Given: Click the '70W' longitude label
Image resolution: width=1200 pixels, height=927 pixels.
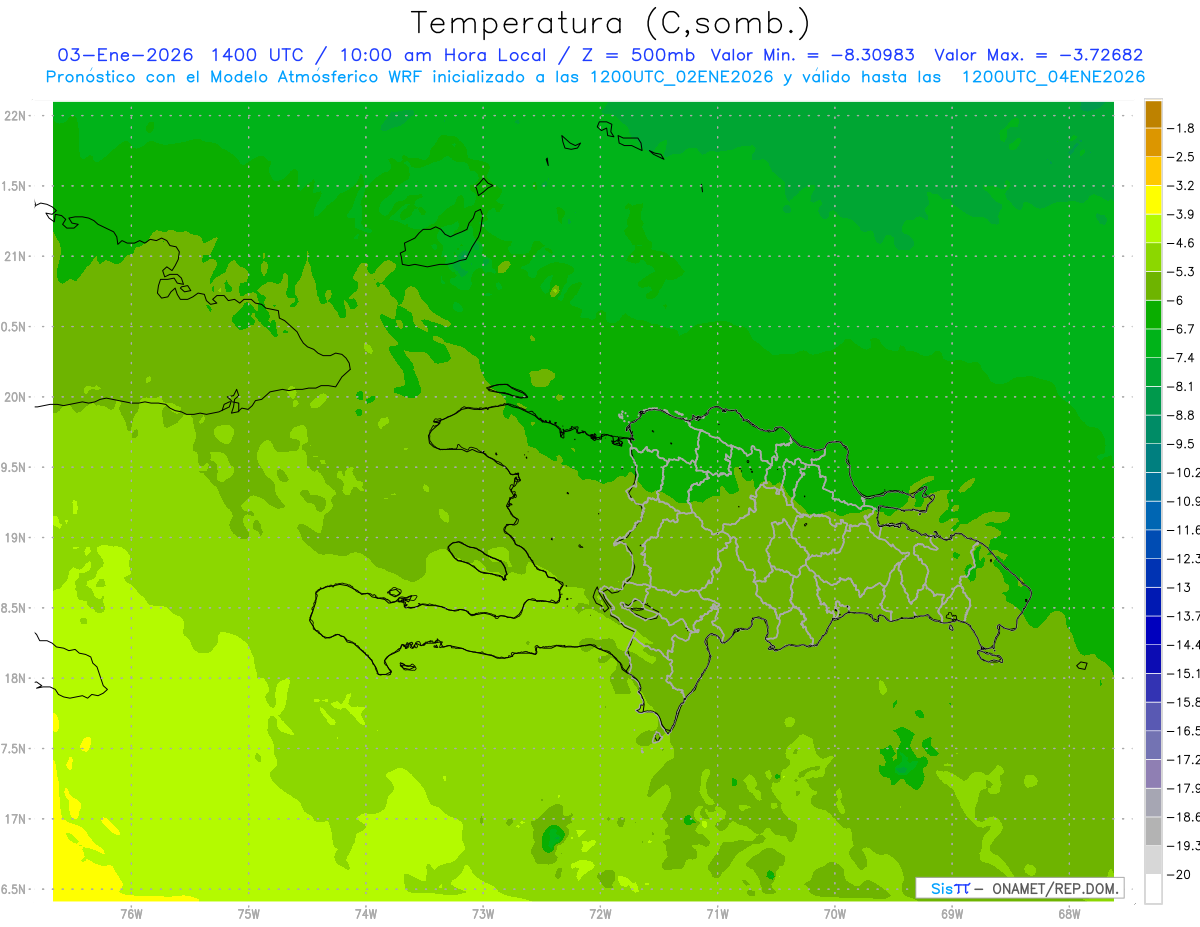Looking at the screenshot, I should 834,913.
